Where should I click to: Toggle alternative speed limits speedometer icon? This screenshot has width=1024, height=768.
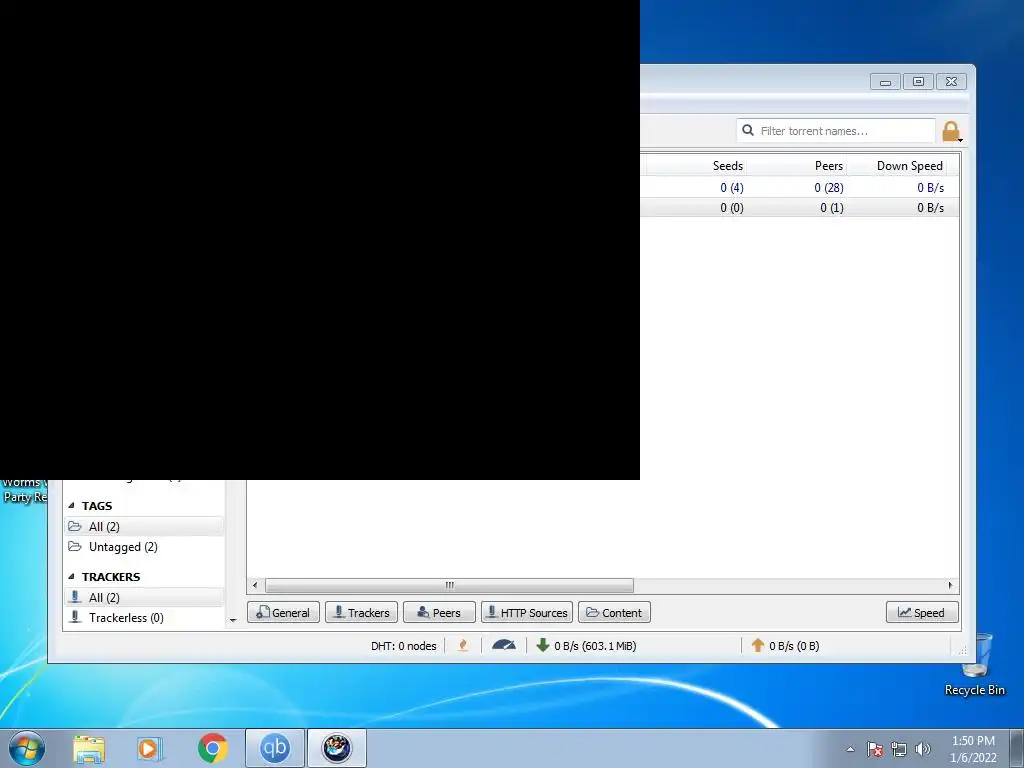pyautogui.click(x=504, y=645)
